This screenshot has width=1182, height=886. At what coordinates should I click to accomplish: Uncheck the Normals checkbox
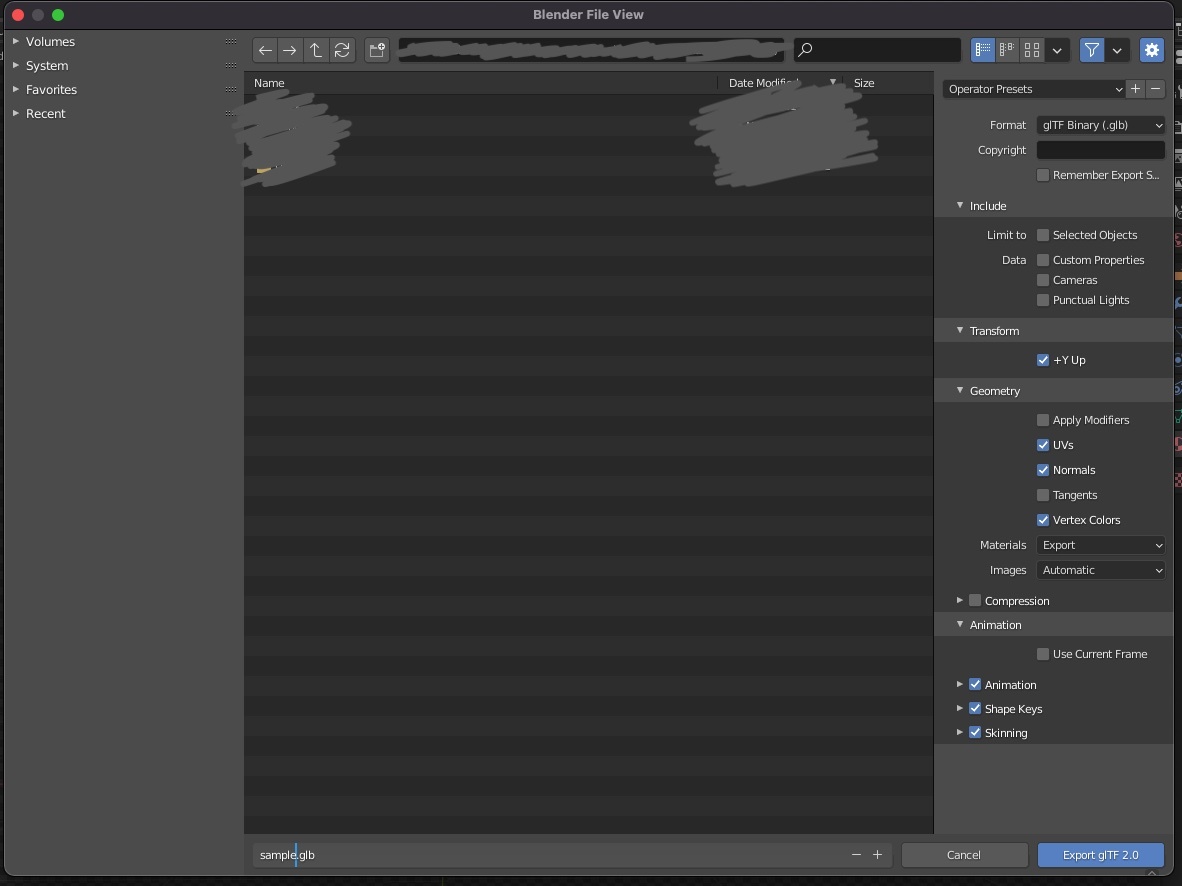pyautogui.click(x=1043, y=470)
